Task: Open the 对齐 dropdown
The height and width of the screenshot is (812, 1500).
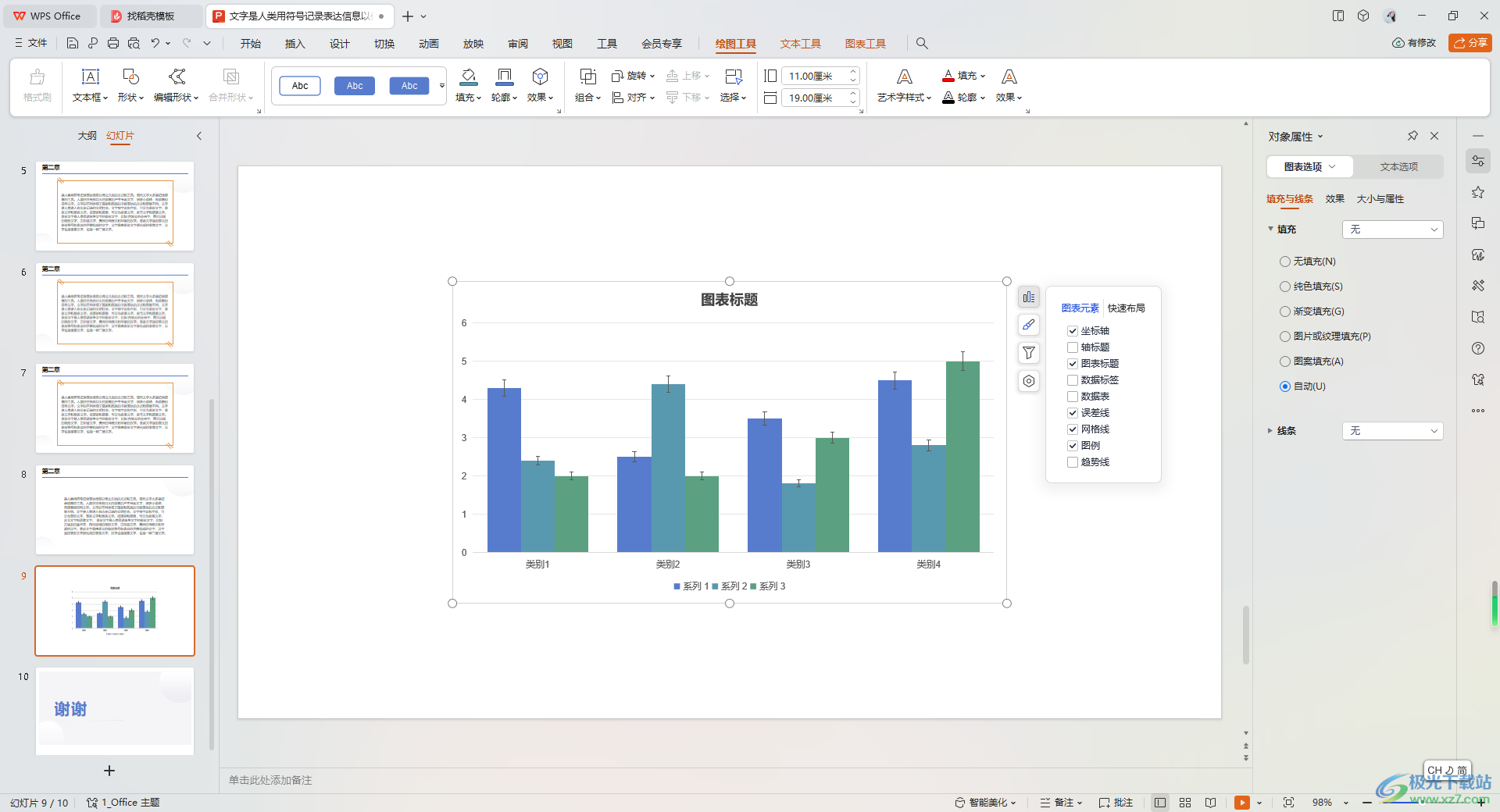Action: coord(633,98)
